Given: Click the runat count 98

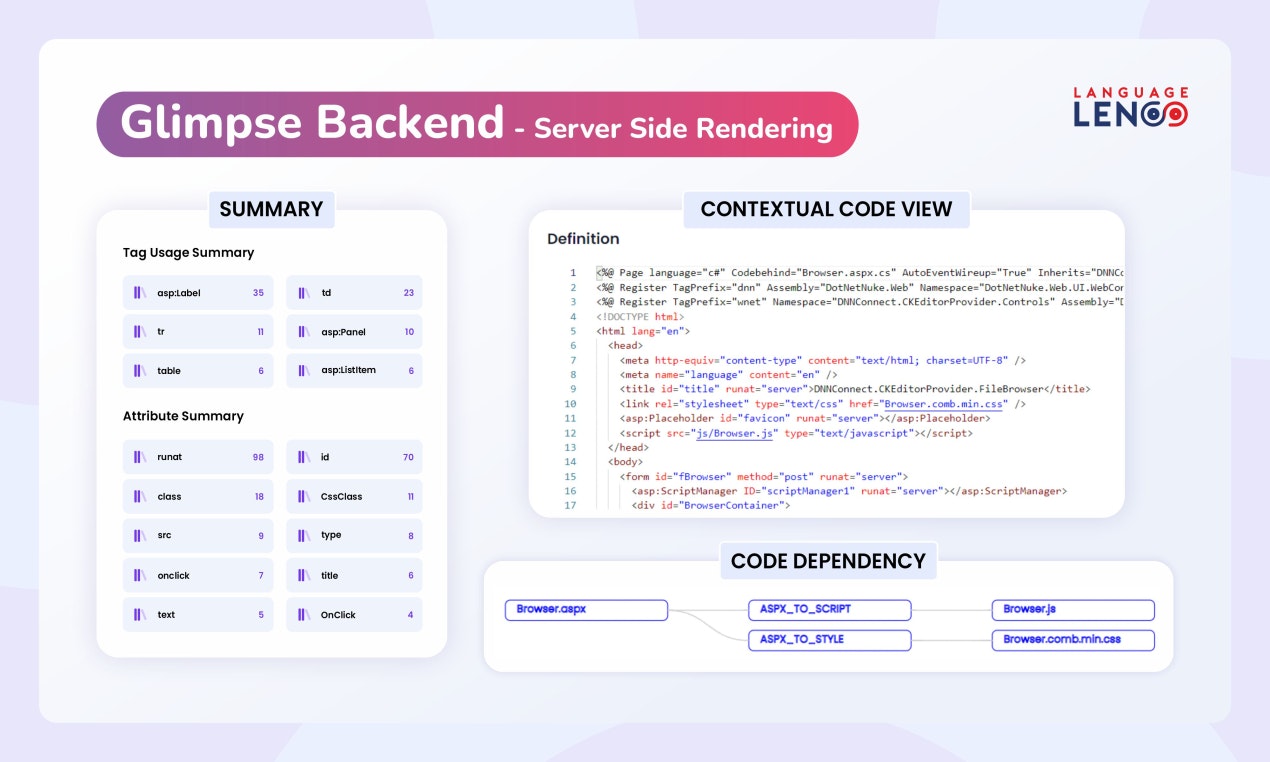Looking at the screenshot, I should coord(258,457).
